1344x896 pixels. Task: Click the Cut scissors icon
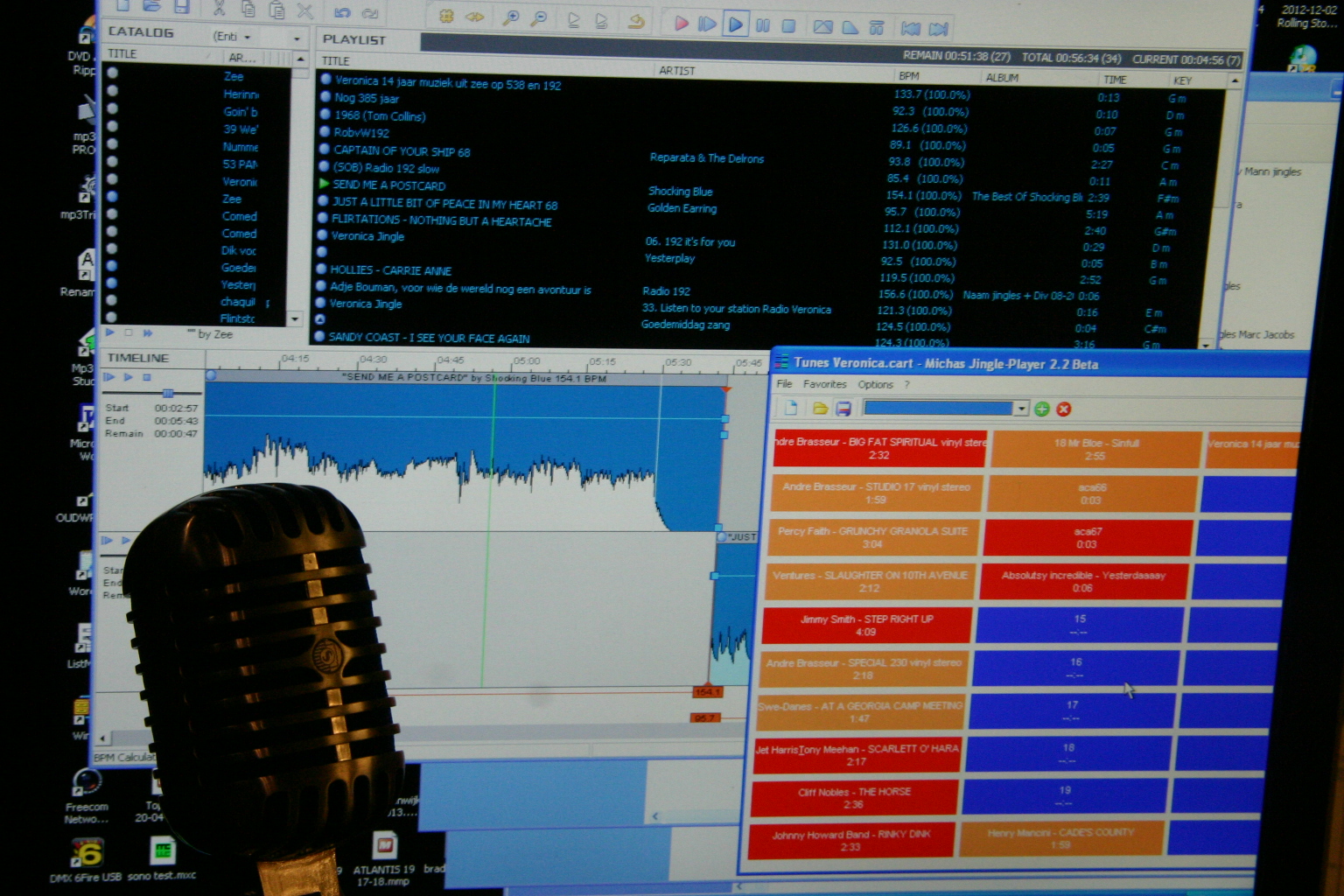coord(219,9)
